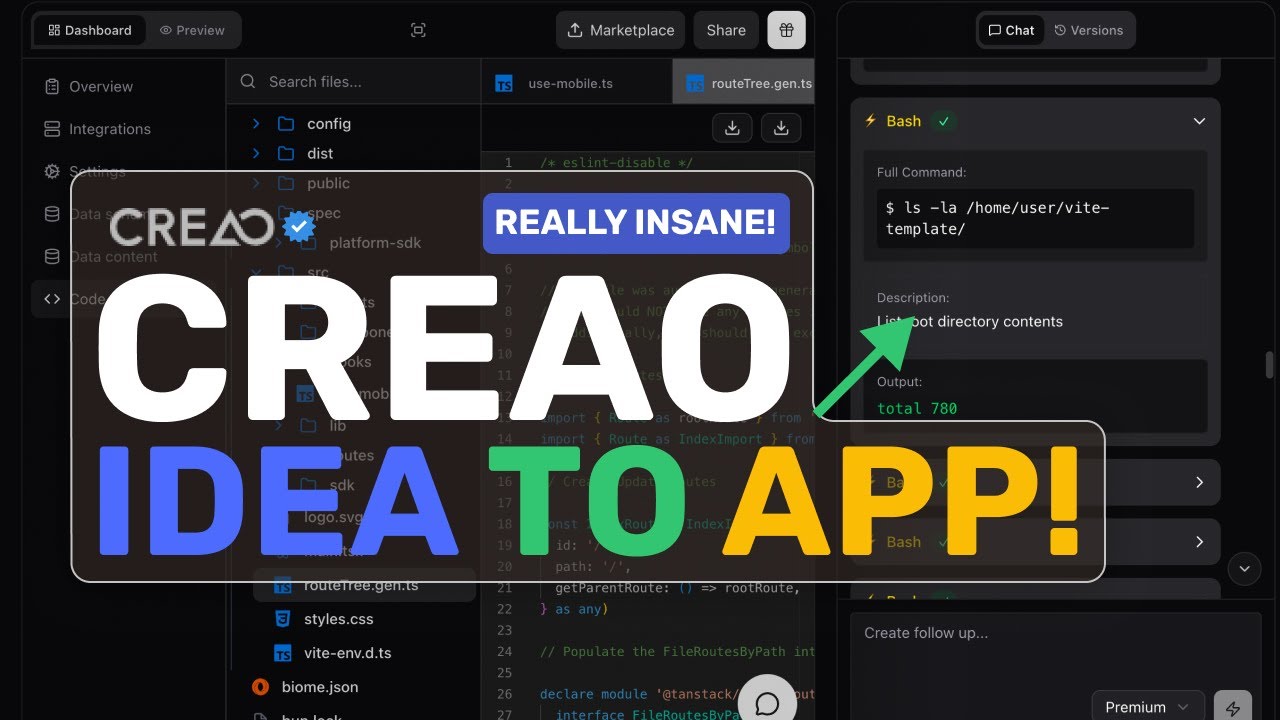Click the CSS icon beside styles.css
The image size is (1280, 720).
pyautogui.click(x=283, y=619)
